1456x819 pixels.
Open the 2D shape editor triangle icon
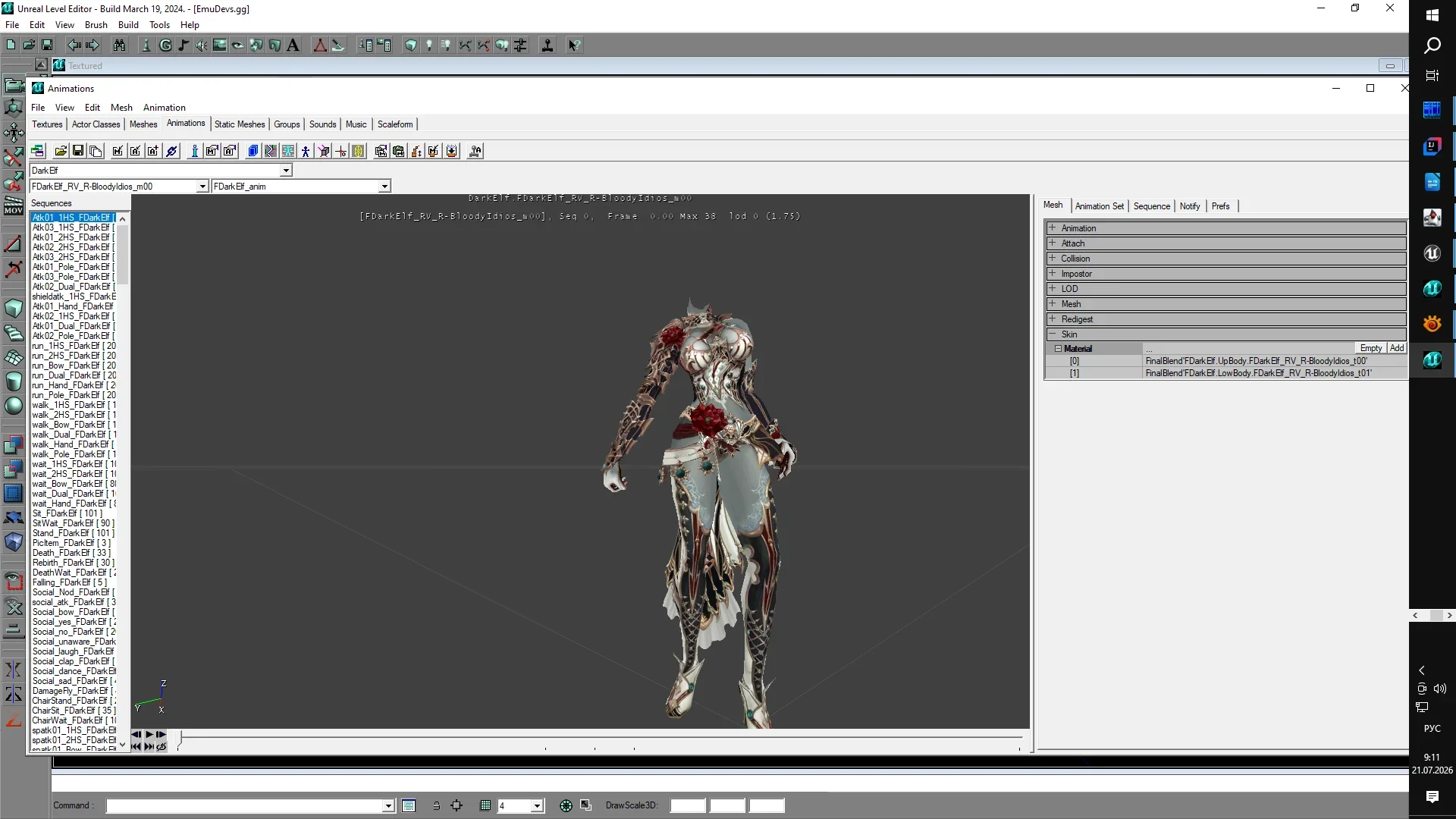[320, 45]
